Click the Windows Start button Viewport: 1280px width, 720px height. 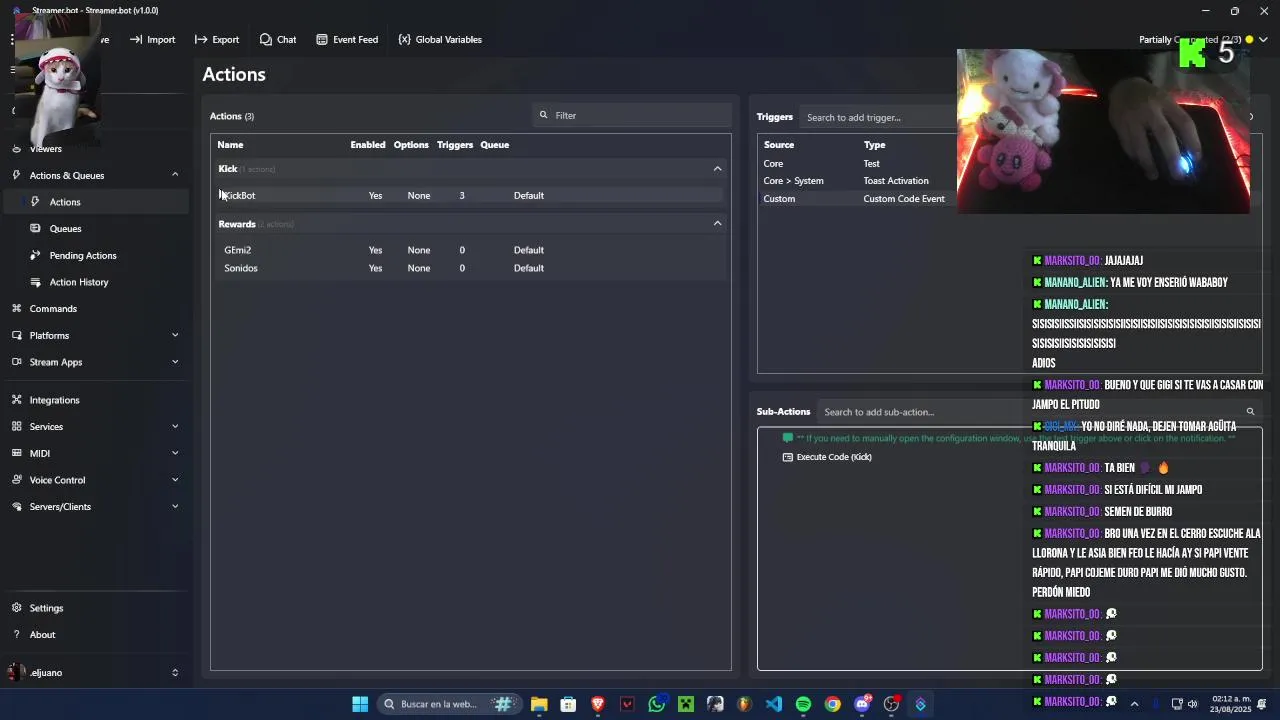360,704
